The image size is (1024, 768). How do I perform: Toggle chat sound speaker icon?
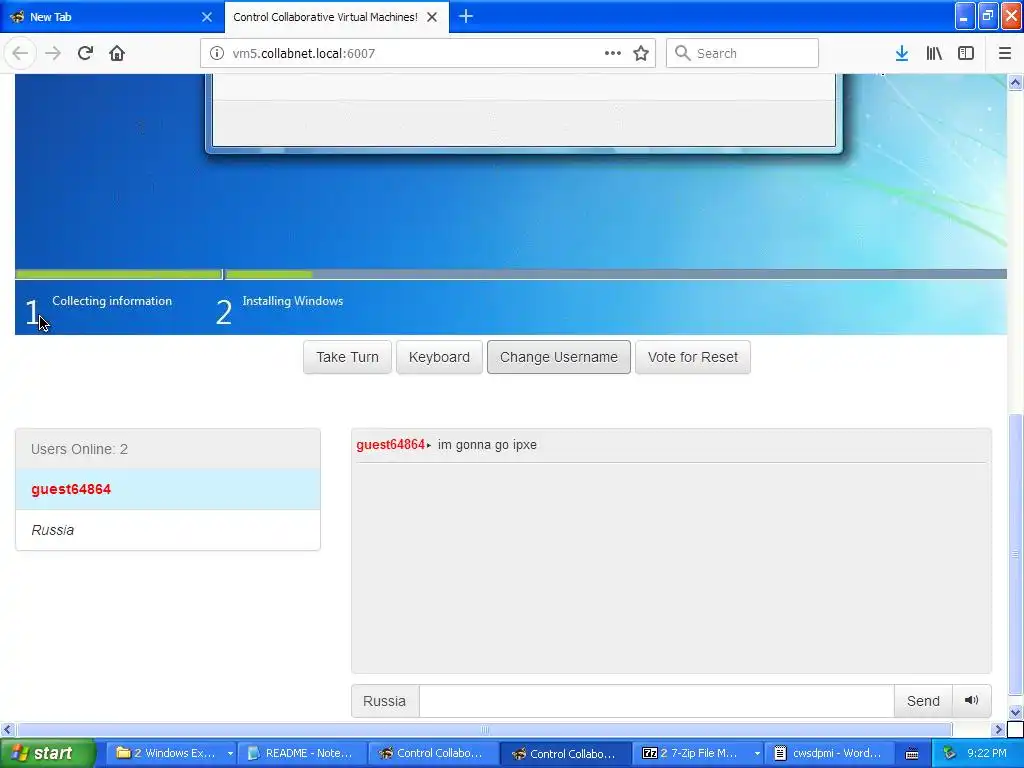click(972, 700)
